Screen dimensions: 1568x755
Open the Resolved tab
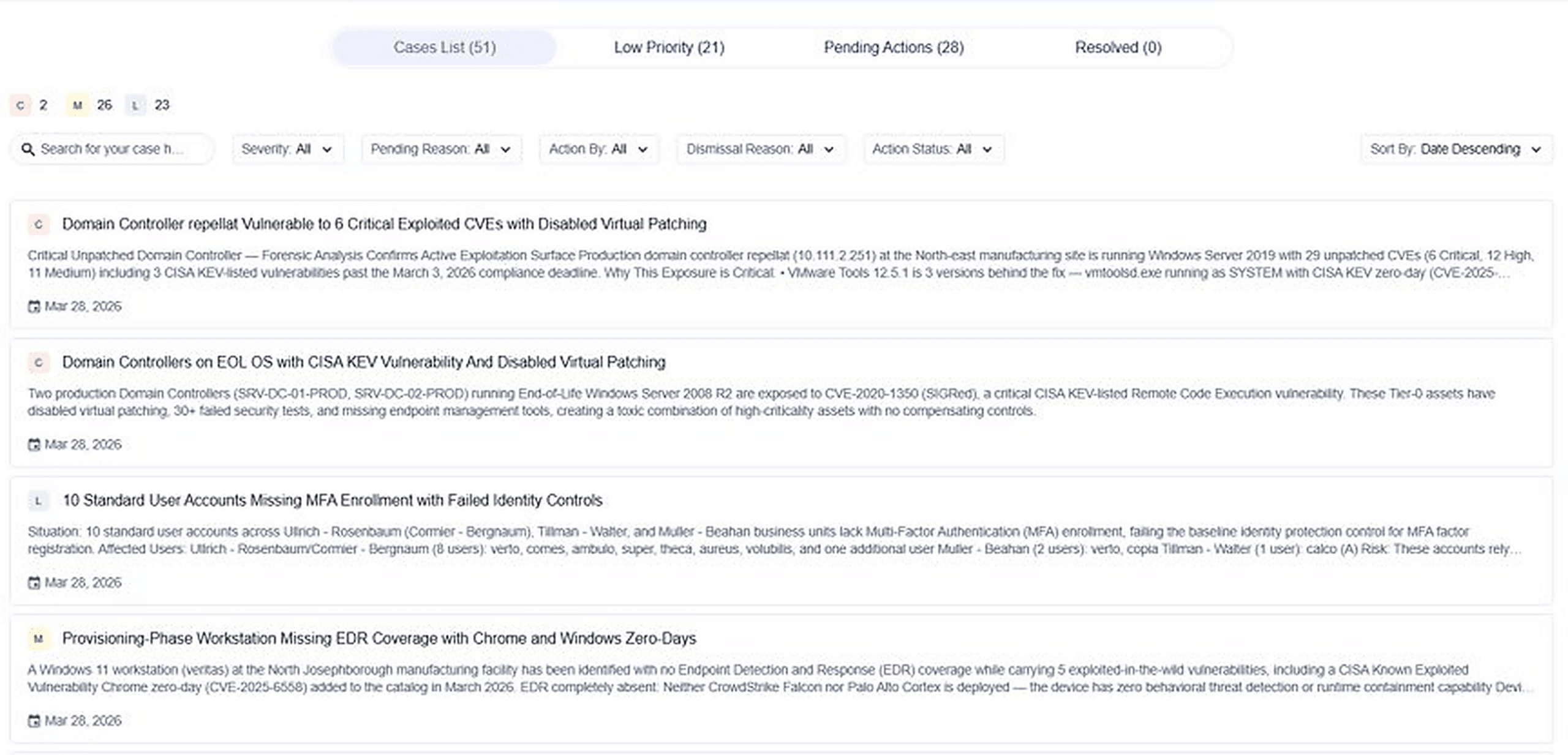click(x=1118, y=48)
